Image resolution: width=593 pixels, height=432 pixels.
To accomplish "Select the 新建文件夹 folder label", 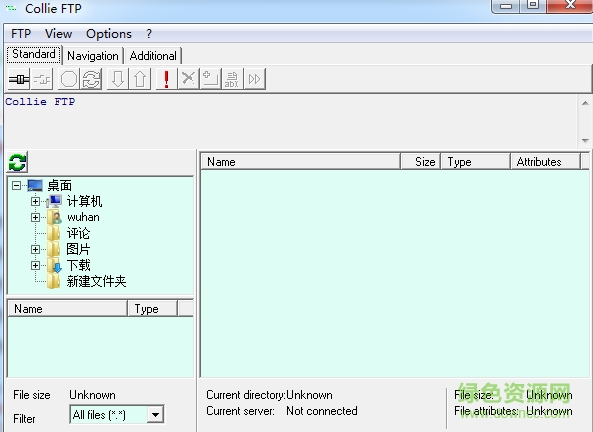I will [96, 281].
